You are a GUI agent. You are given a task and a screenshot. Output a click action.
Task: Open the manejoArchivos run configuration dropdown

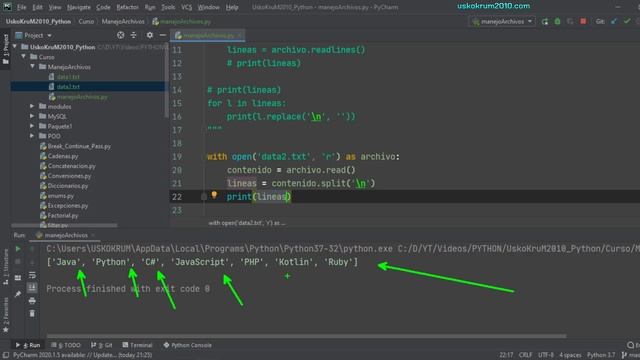(502, 21)
